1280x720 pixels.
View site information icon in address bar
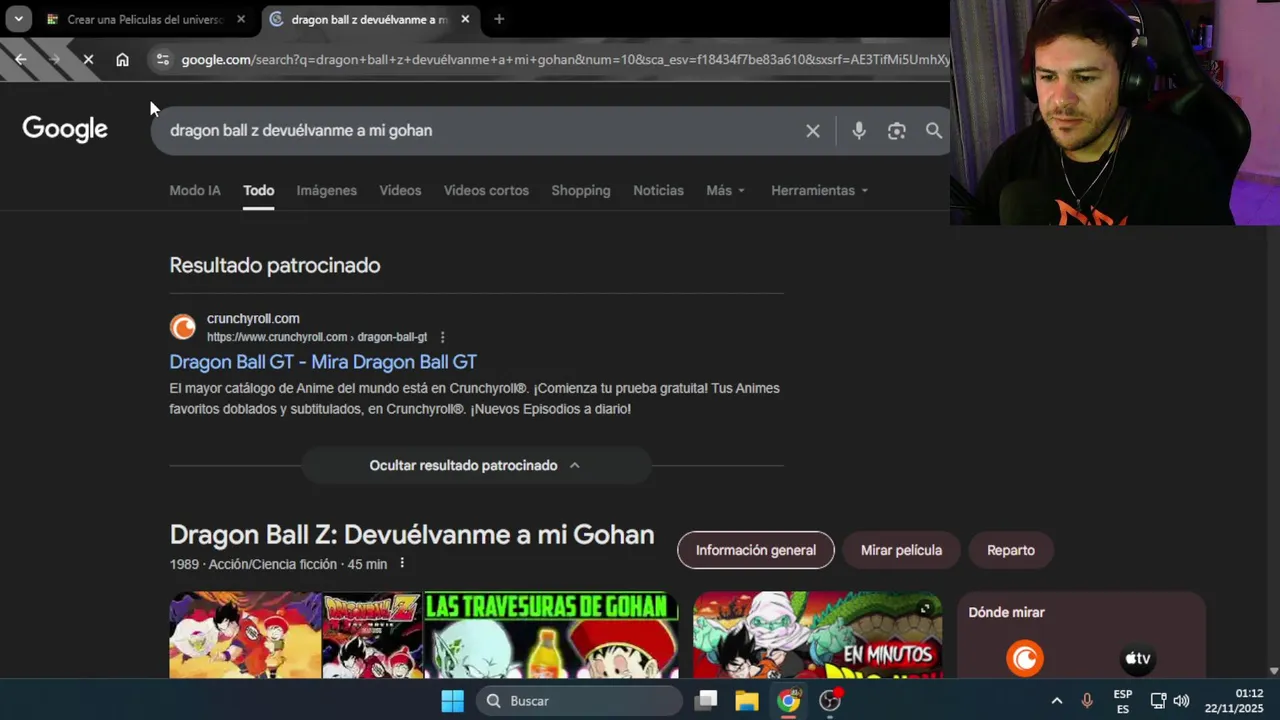(163, 60)
